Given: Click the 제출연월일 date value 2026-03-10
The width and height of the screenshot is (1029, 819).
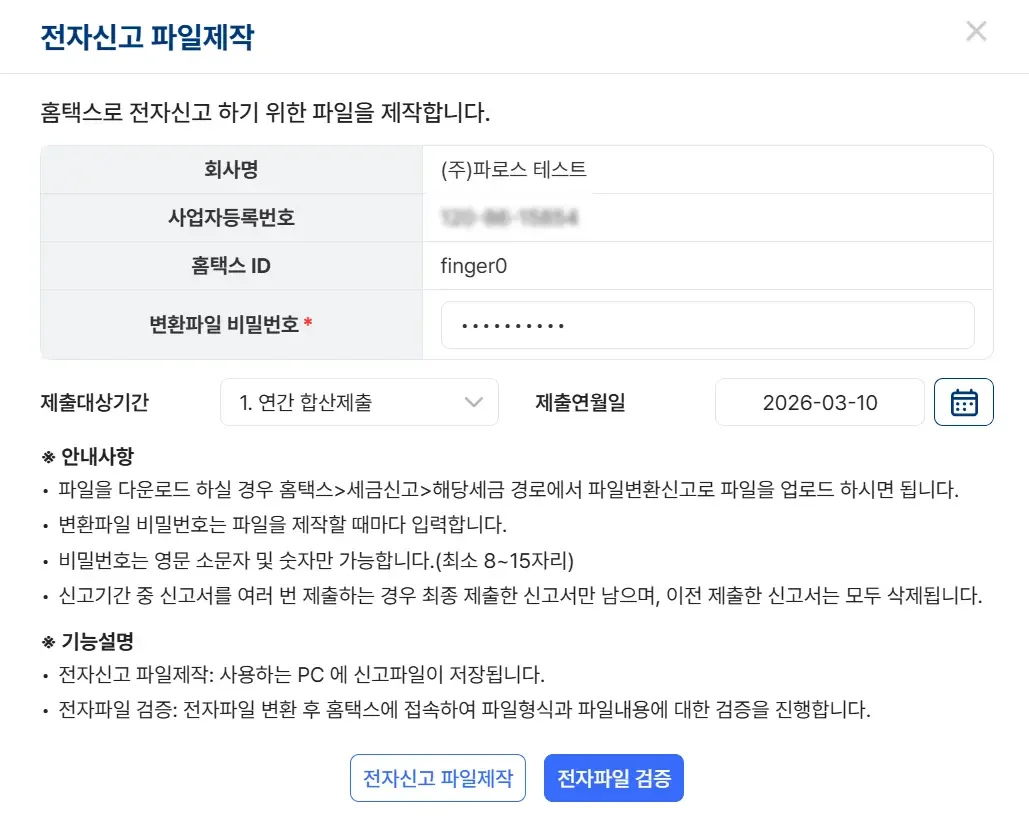Looking at the screenshot, I should click(x=819, y=402).
